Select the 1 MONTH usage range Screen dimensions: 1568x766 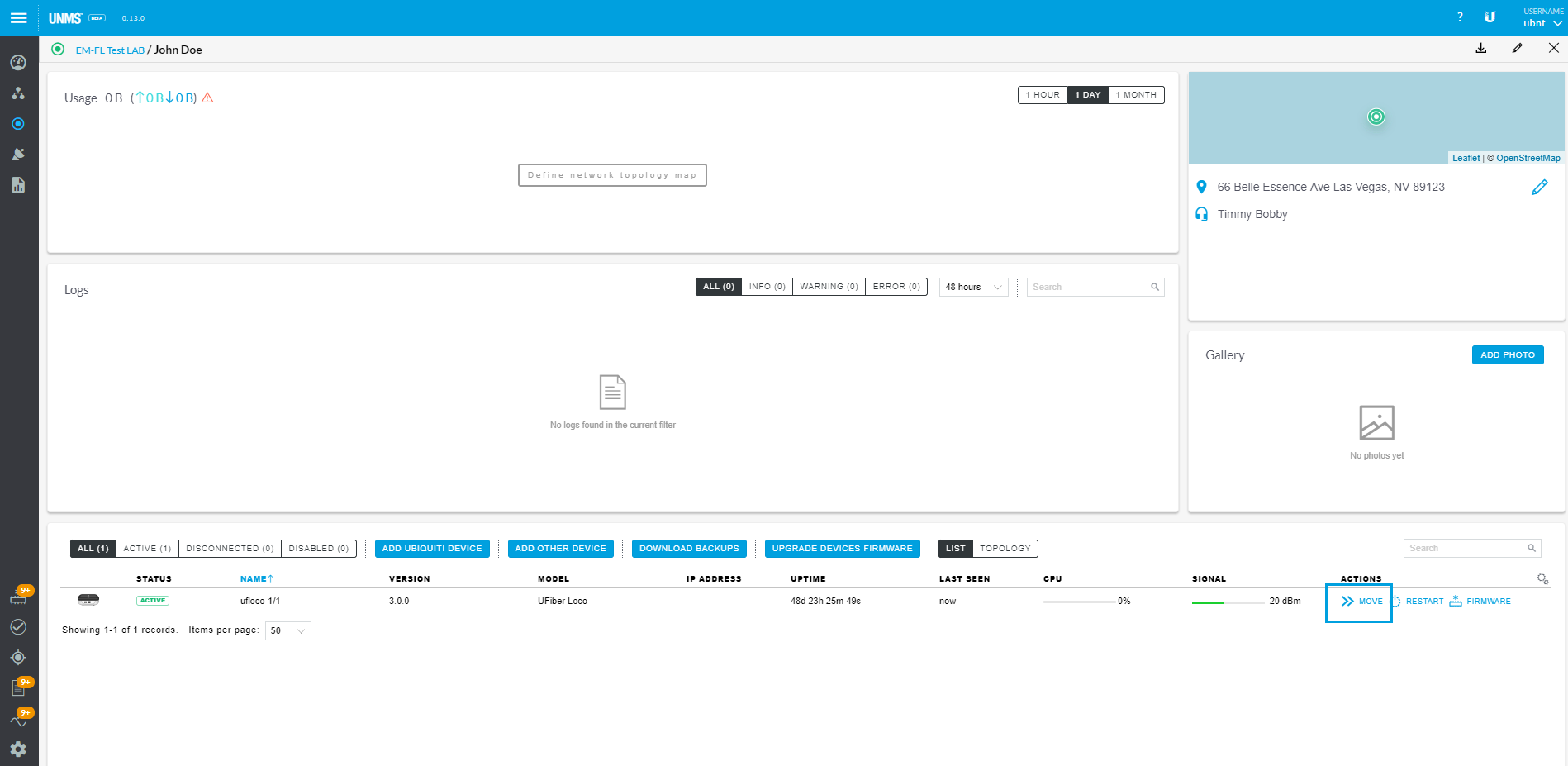pyautogui.click(x=1136, y=95)
